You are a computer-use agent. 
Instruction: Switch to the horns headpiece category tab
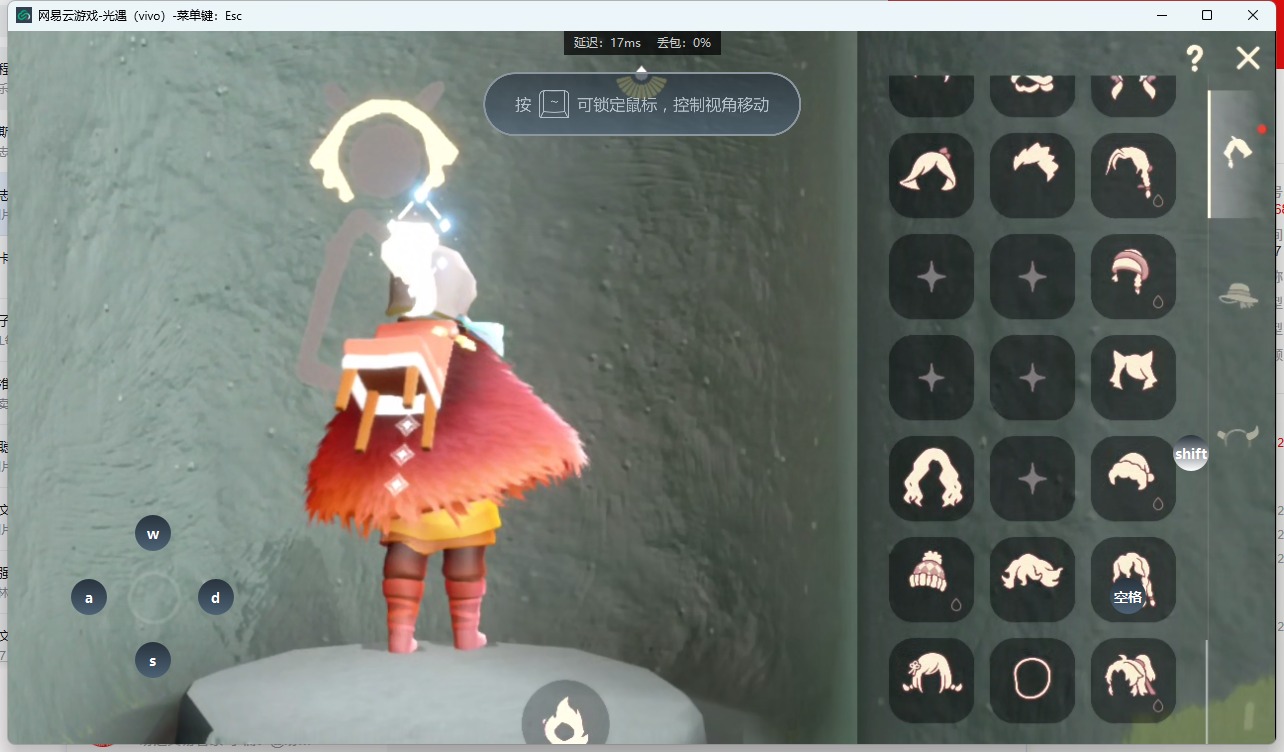(x=1238, y=436)
